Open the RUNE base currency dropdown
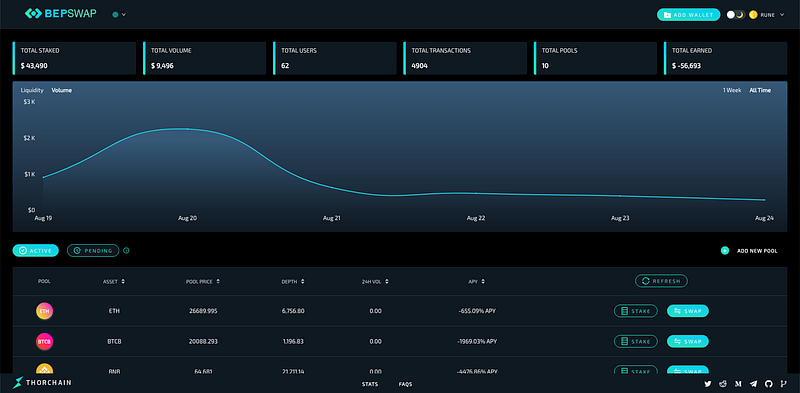 coord(767,15)
